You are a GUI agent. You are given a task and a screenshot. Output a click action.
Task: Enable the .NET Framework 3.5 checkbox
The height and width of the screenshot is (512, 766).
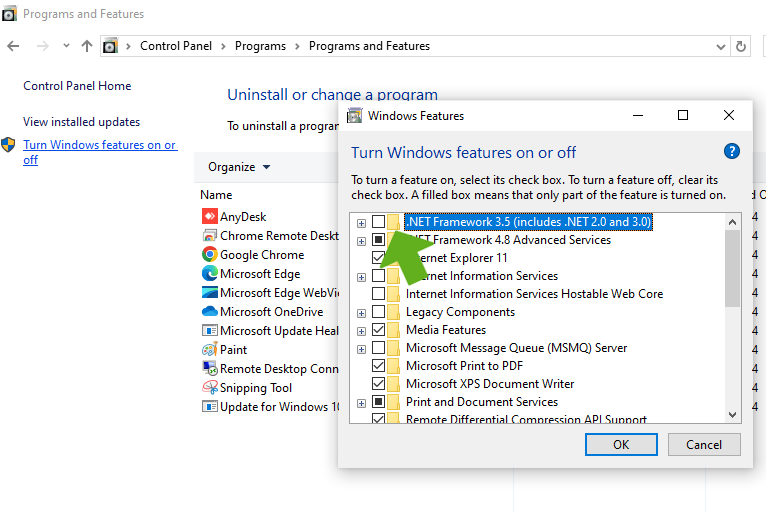(378, 222)
